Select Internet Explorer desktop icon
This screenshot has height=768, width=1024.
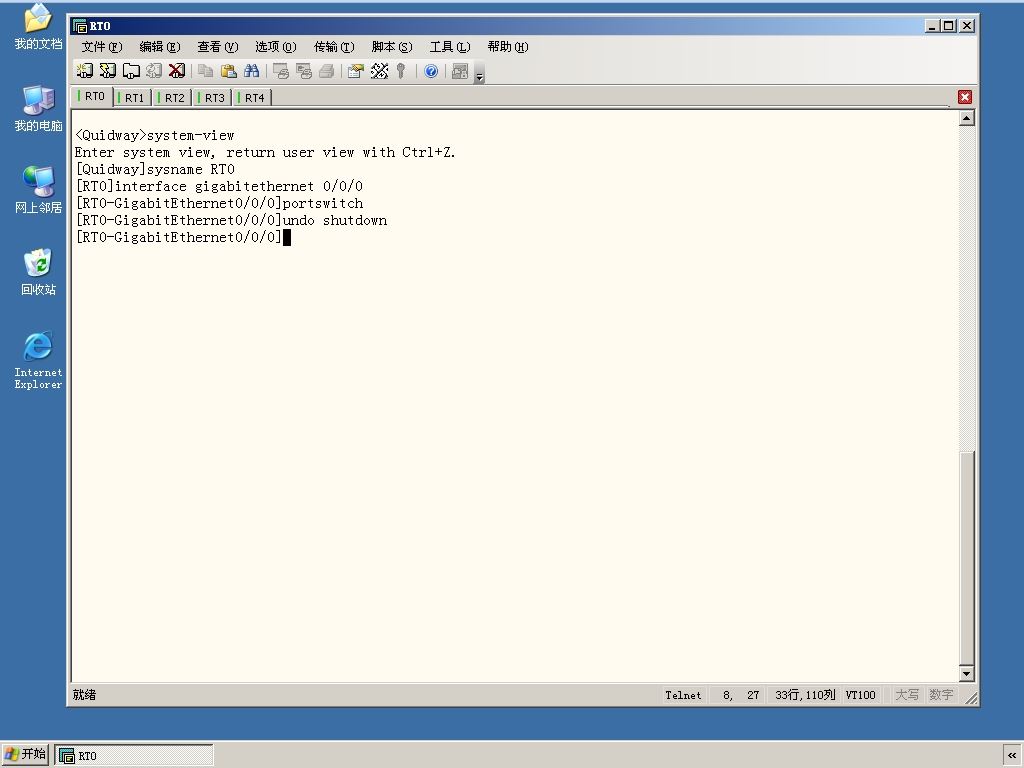(x=38, y=360)
